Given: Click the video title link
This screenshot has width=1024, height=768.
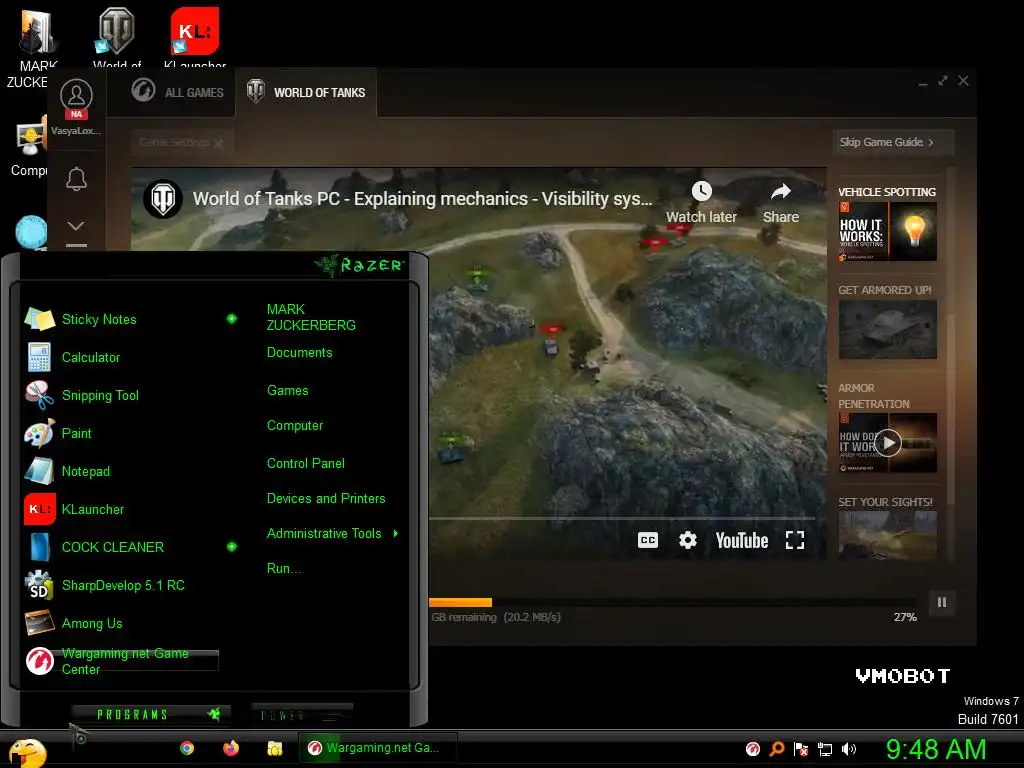Looking at the screenshot, I should pos(422,199).
